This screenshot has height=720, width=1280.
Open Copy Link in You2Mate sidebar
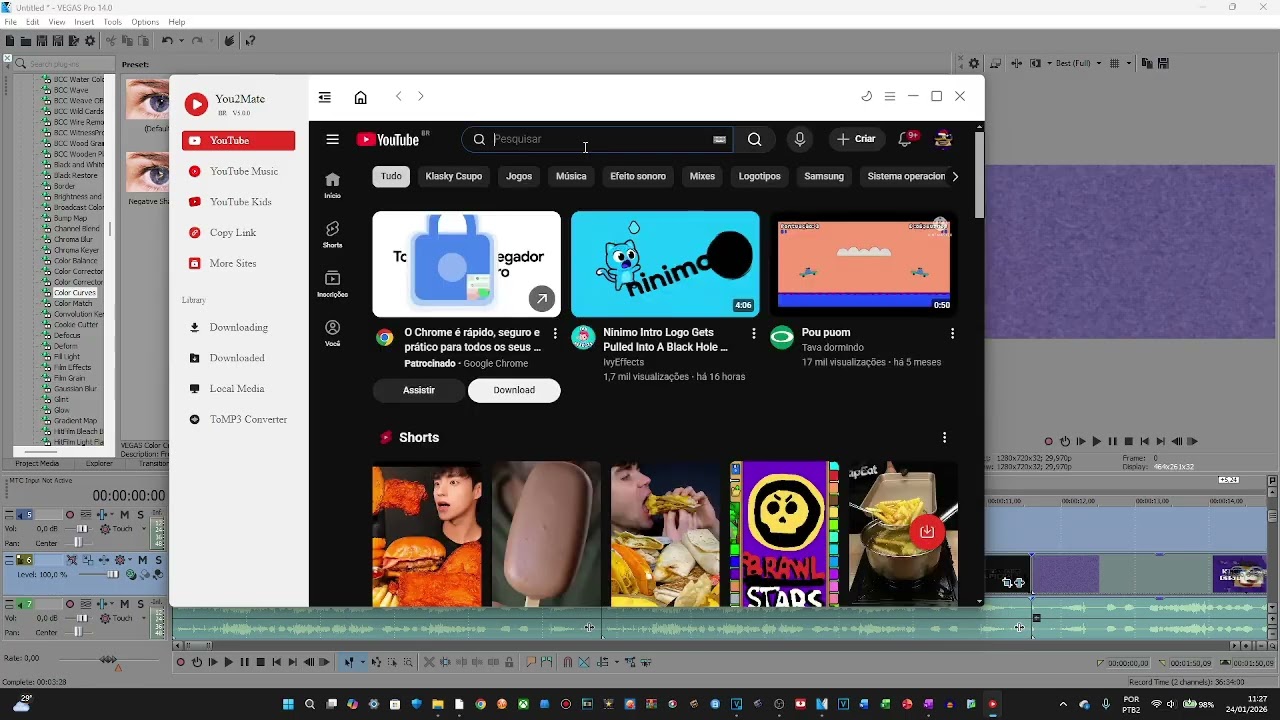pyautogui.click(x=239, y=233)
